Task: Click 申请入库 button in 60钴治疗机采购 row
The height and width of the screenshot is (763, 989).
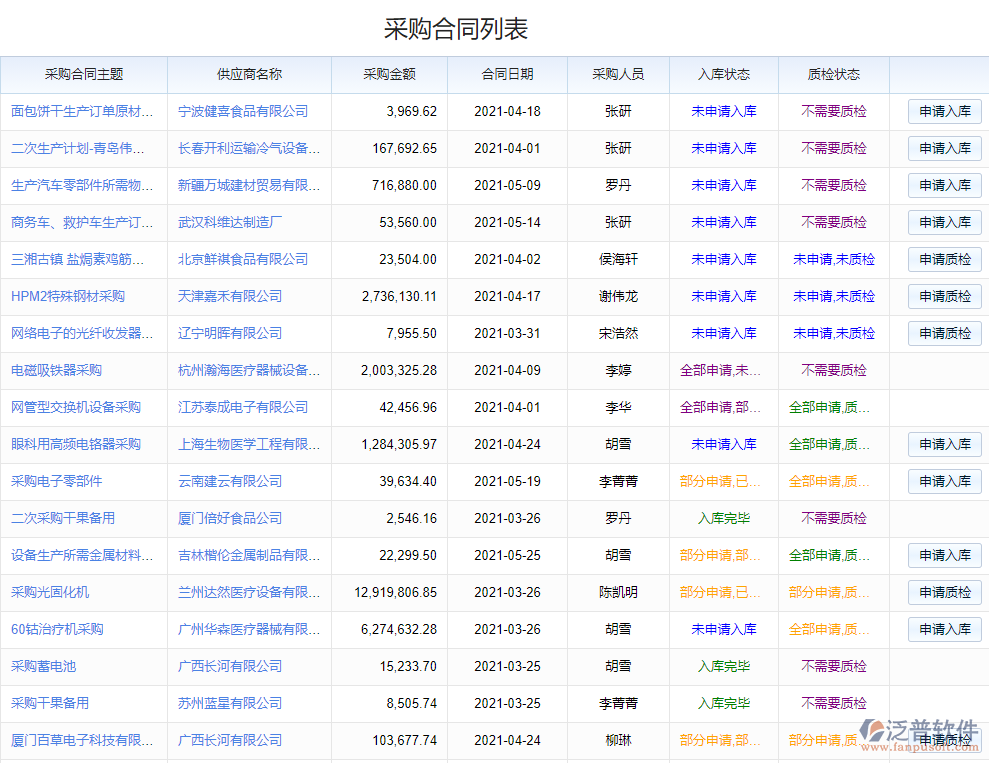Action: pos(944,629)
